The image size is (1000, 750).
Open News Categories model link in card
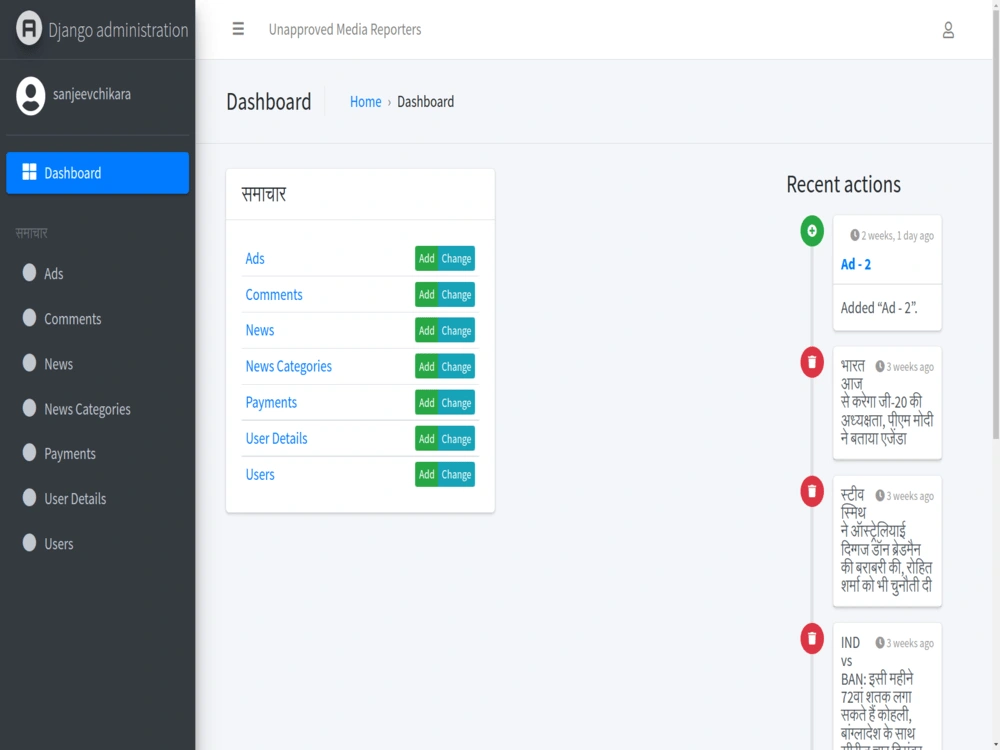coord(288,367)
